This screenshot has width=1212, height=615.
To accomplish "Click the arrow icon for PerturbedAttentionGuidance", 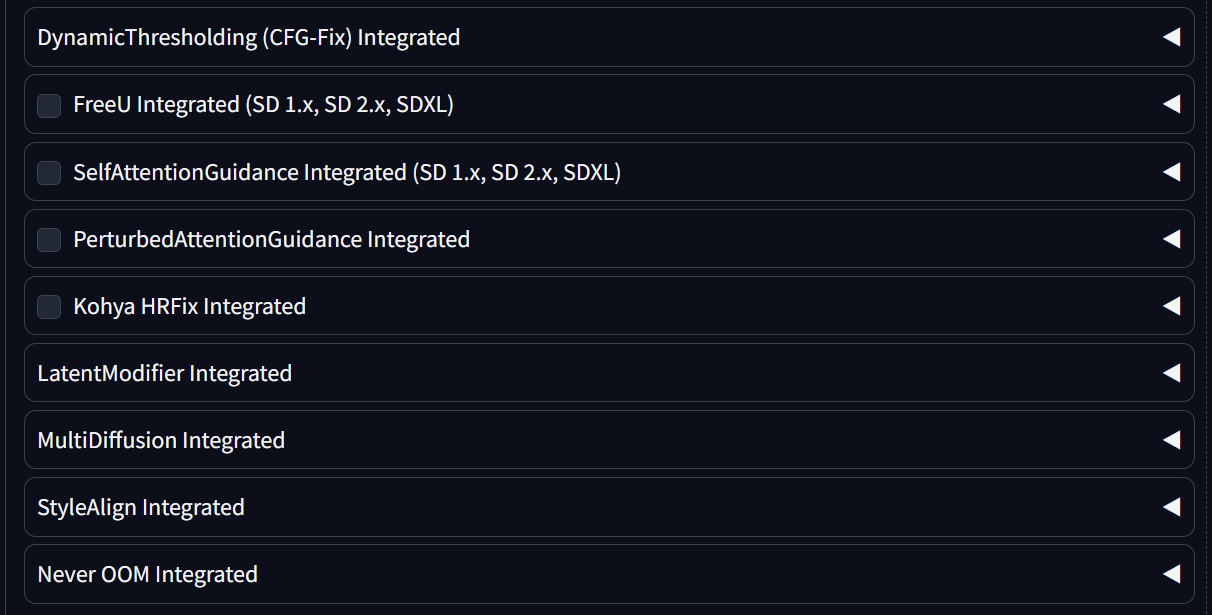I will tap(1171, 239).
